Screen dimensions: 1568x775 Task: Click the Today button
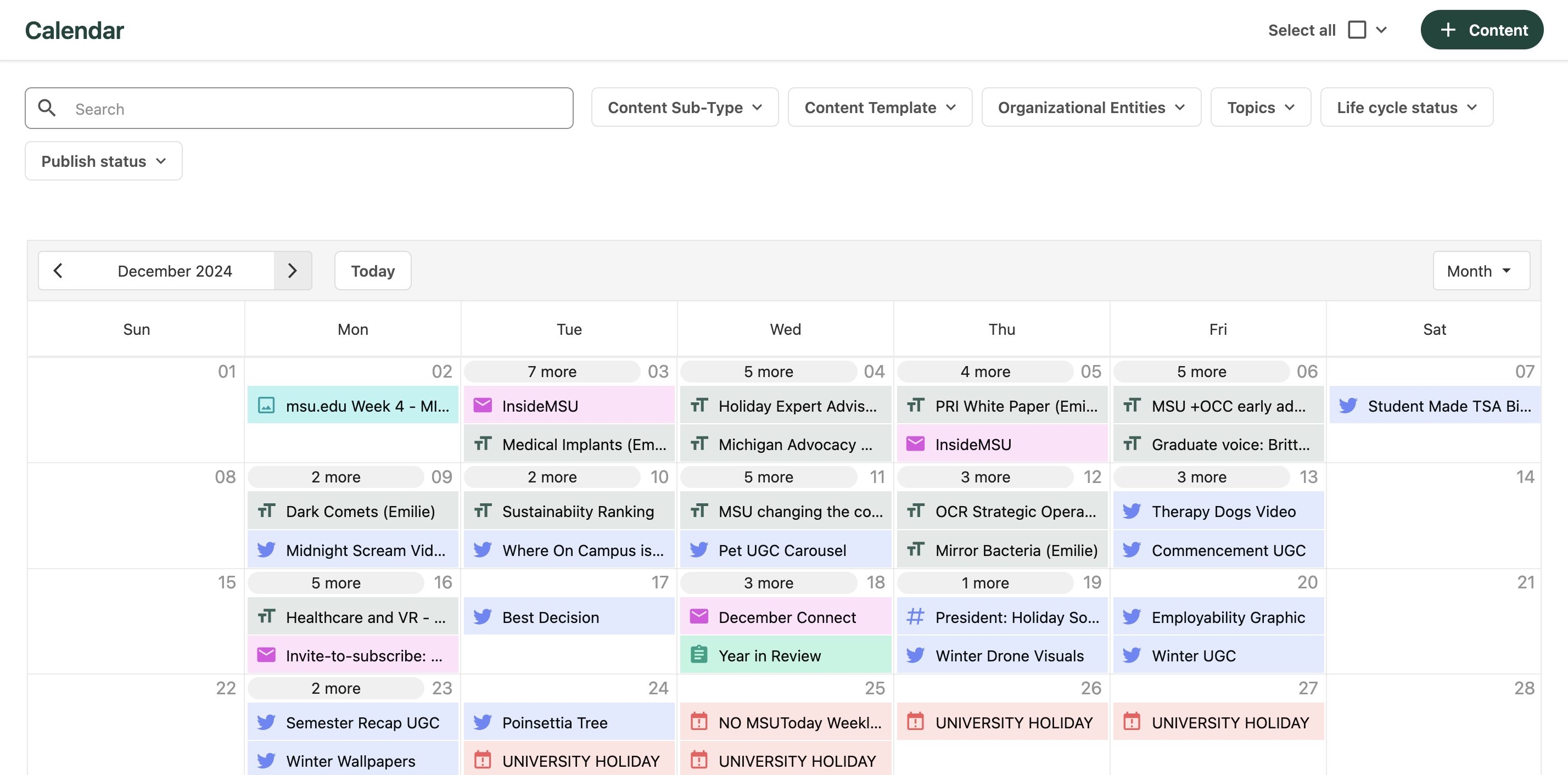tap(373, 271)
